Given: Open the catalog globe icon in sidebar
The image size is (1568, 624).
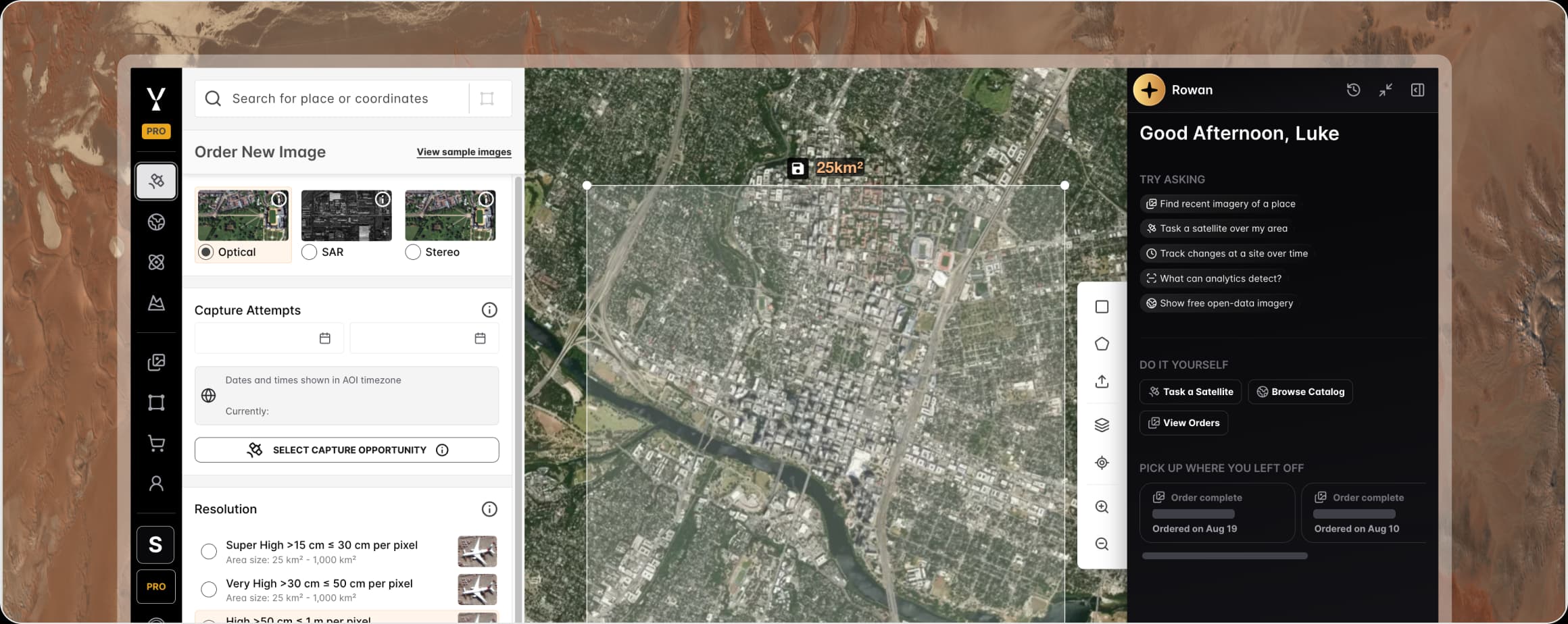Looking at the screenshot, I should [156, 222].
